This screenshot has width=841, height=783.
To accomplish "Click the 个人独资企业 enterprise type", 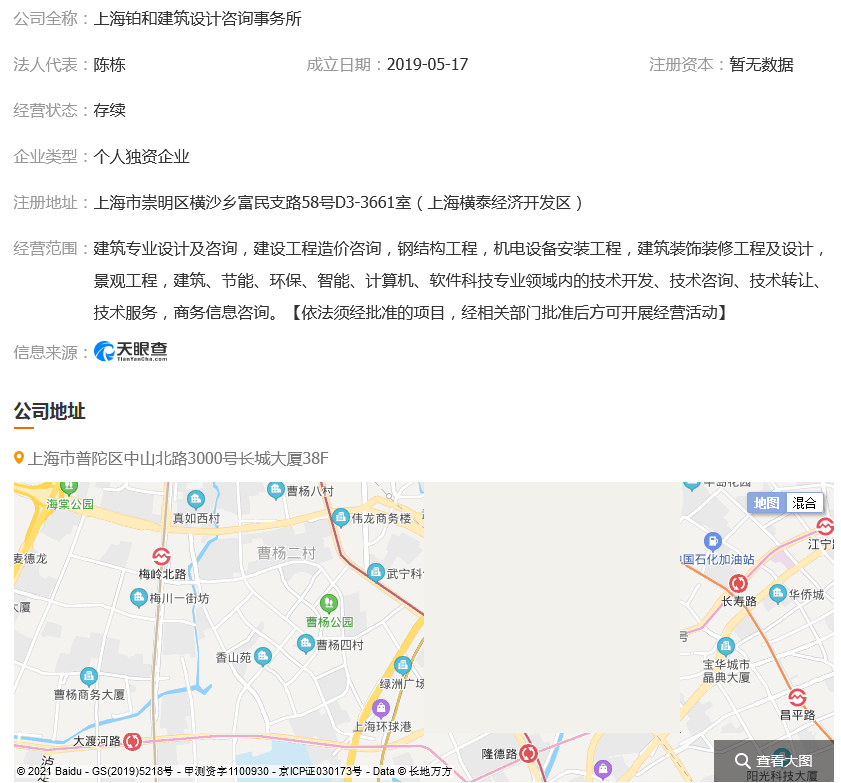I will tap(142, 157).
